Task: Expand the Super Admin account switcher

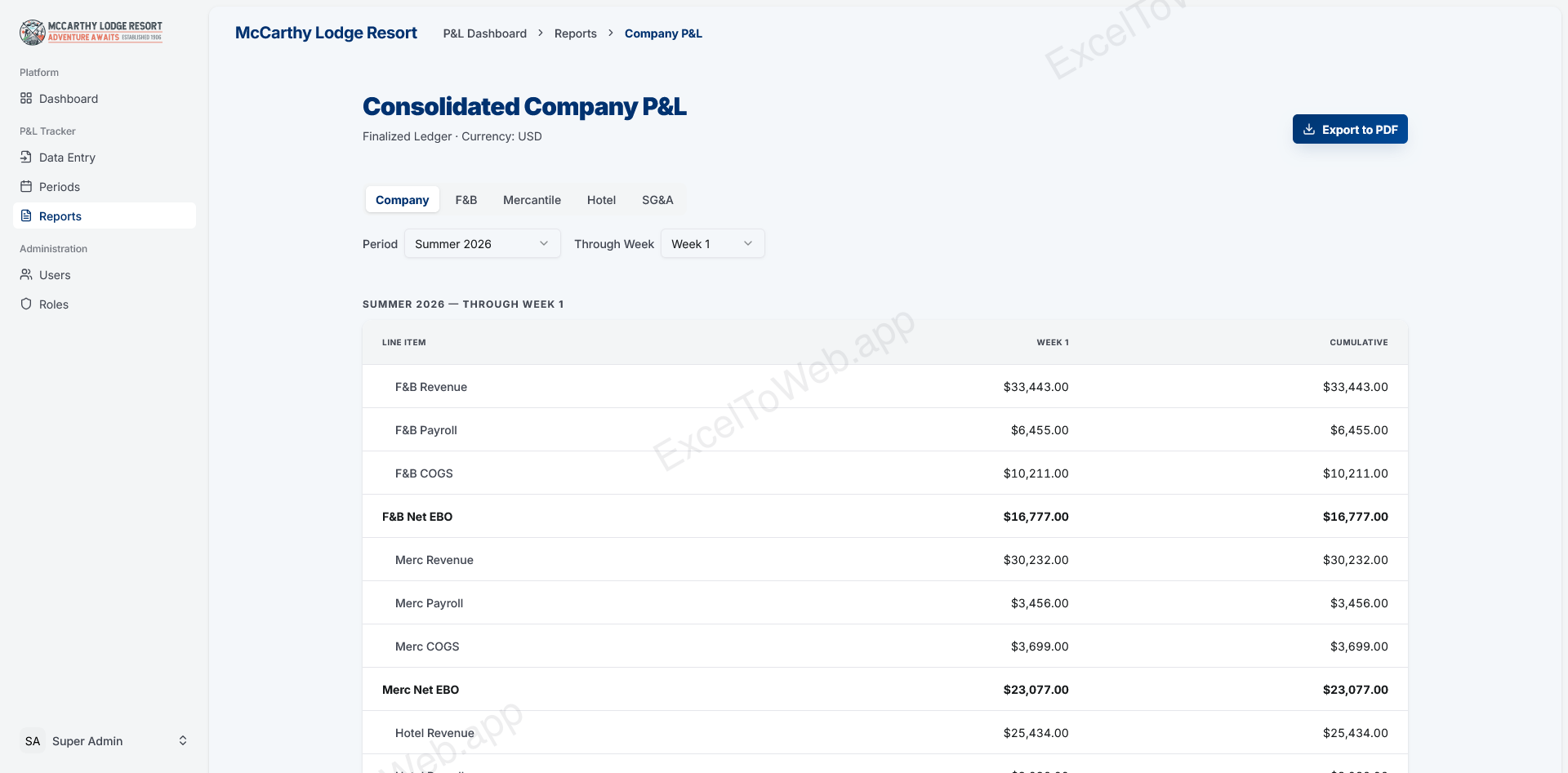Action: 183,740
